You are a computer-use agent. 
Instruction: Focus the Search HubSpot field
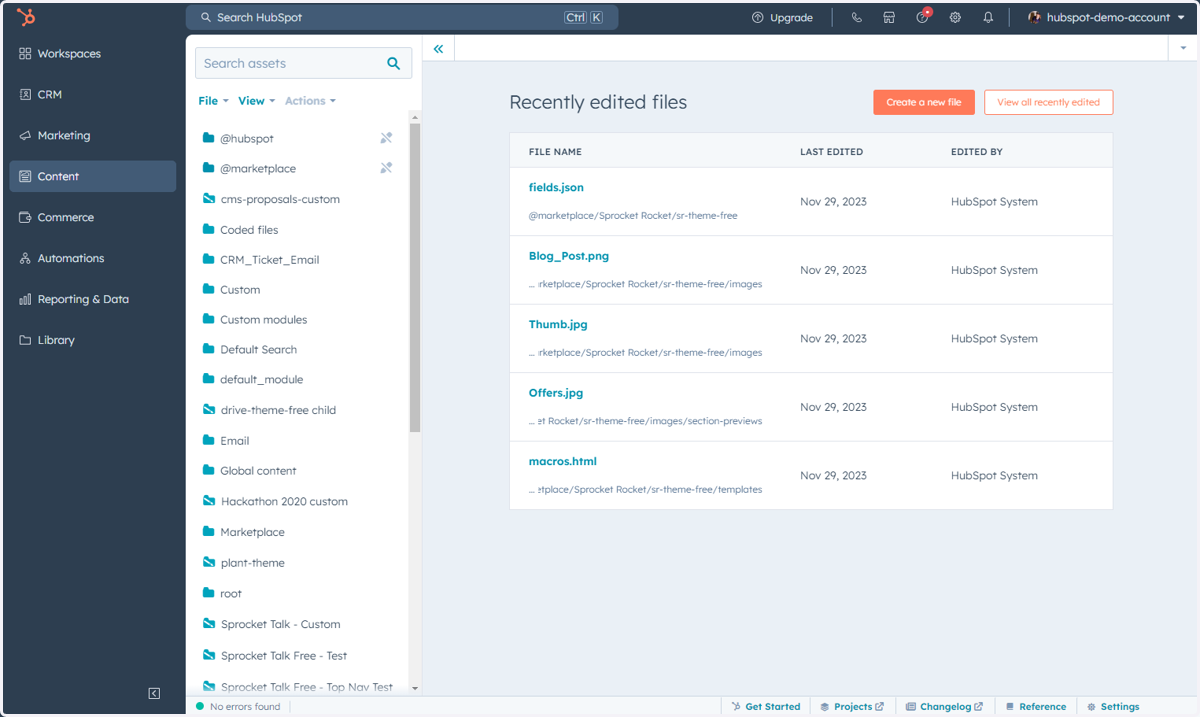click(402, 17)
